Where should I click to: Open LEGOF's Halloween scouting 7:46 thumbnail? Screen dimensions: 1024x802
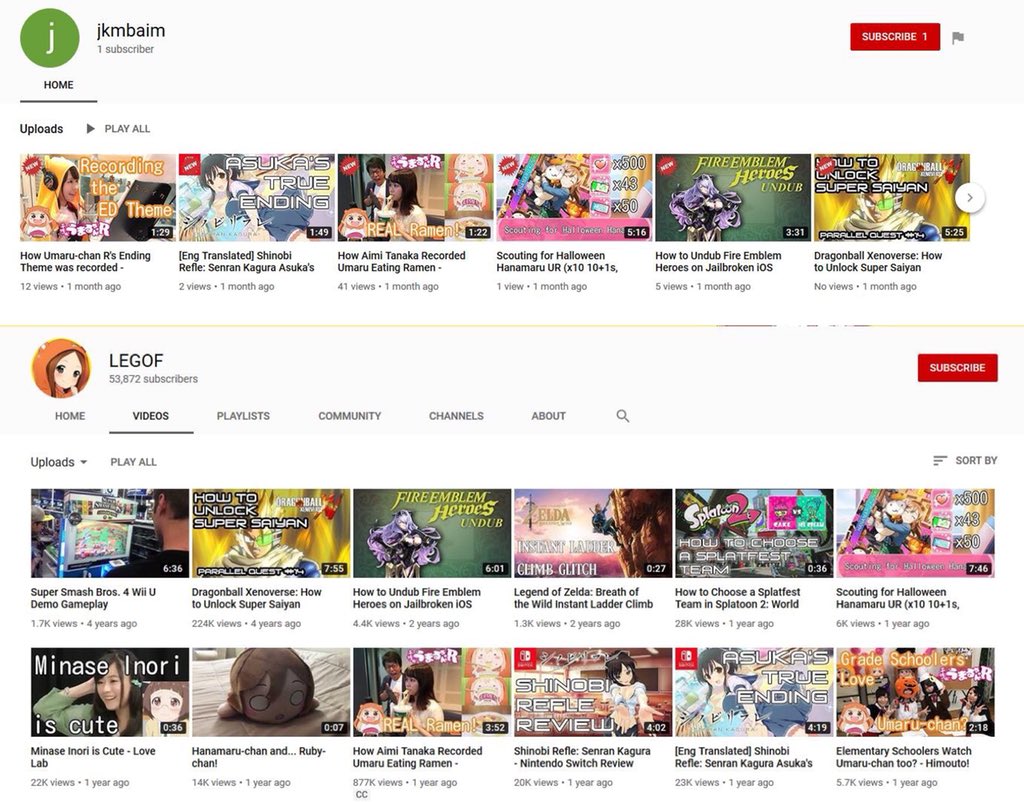[915, 533]
